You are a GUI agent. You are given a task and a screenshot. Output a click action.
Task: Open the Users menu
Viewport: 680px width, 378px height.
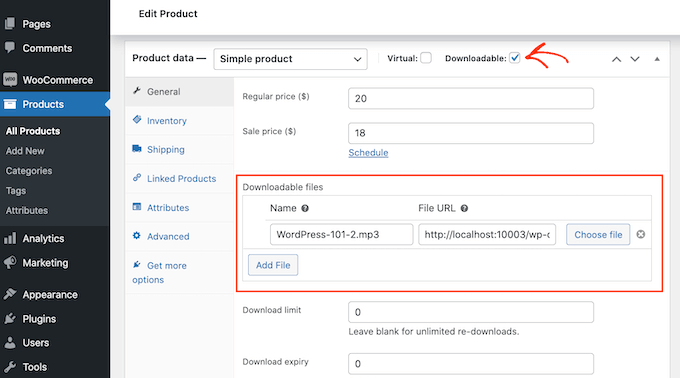pyautogui.click(x=55, y=343)
